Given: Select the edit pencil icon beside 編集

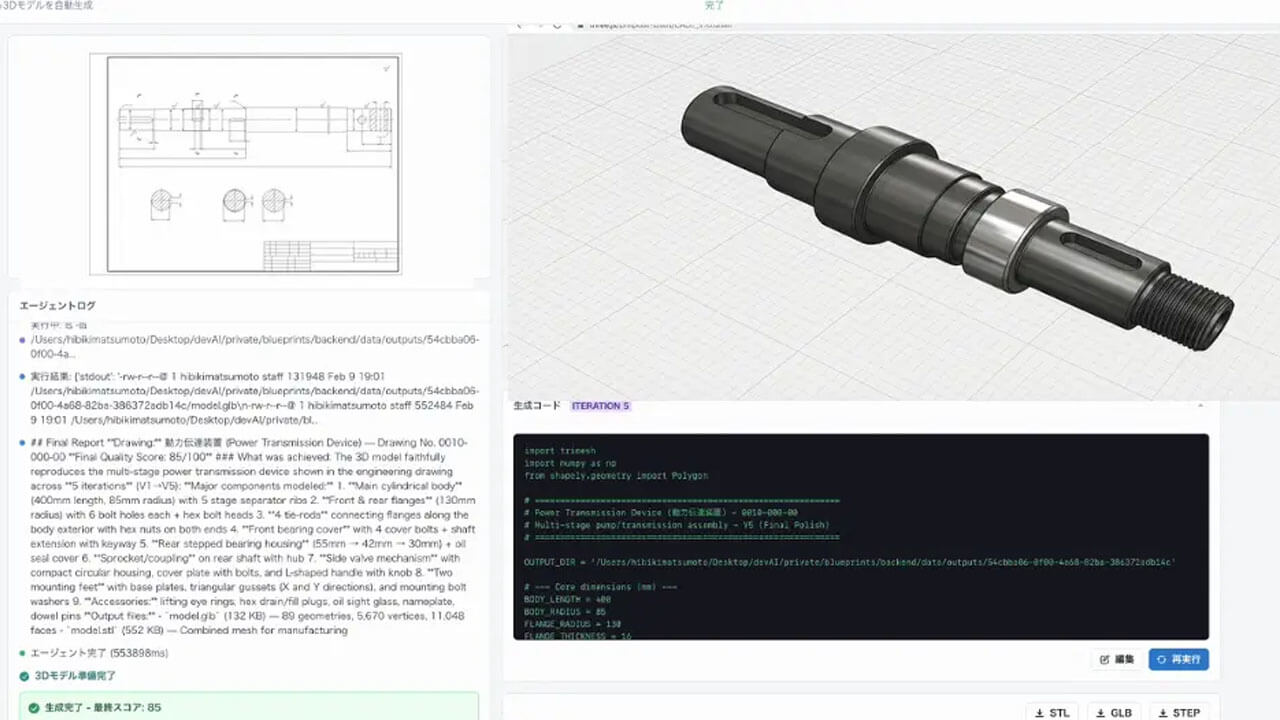Looking at the screenshot, I should tap(1105, 659).
